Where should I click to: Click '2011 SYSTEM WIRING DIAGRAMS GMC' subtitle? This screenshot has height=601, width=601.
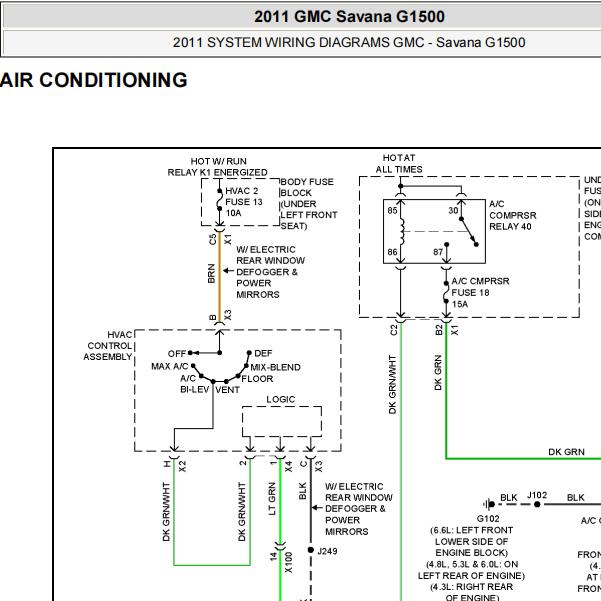pyautogui.click(x=298, y=42)
